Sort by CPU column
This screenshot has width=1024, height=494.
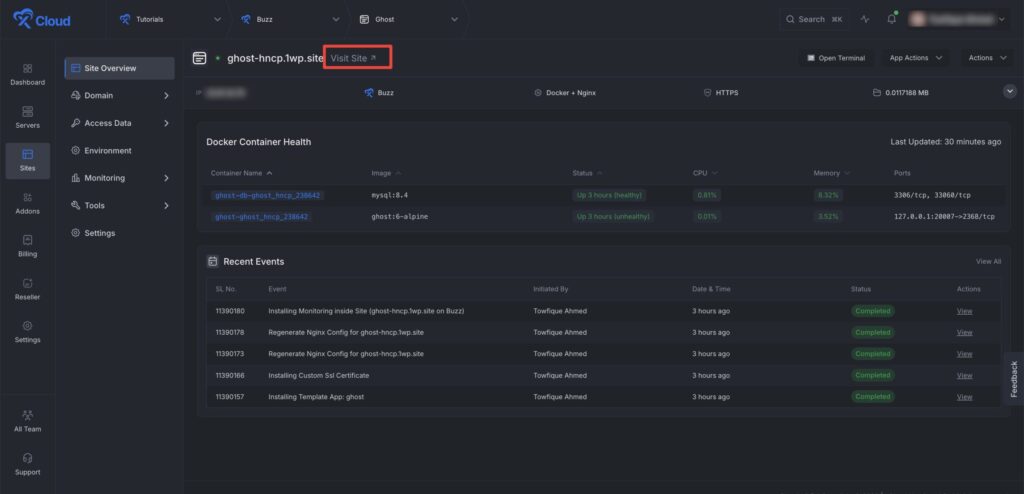pos(705,173)
